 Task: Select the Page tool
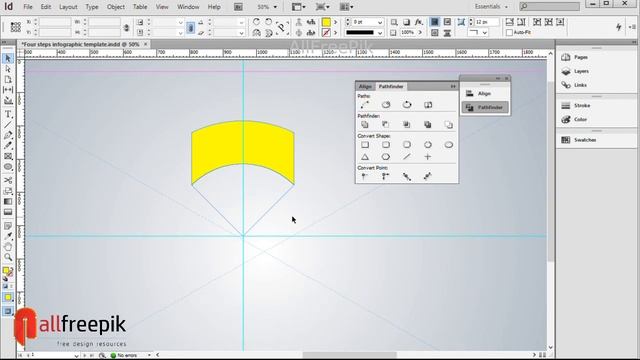(8, 80)
